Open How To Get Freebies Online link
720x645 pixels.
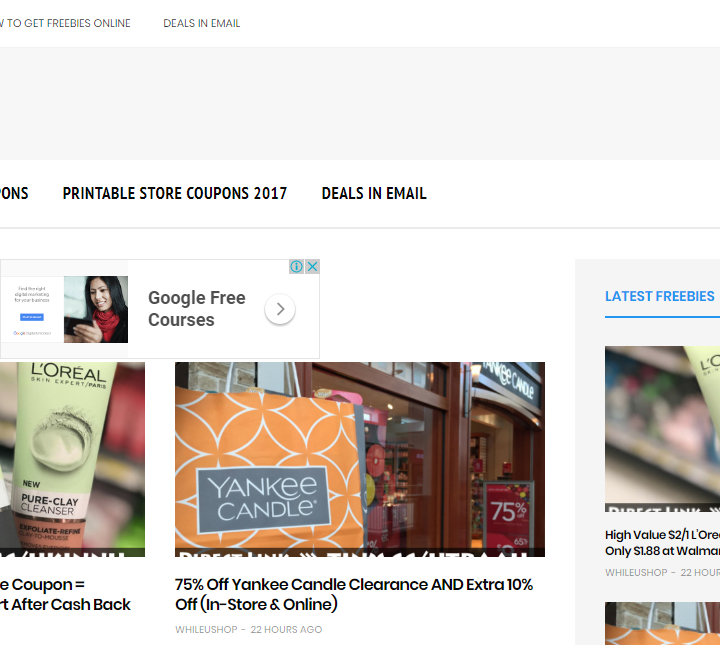pyautogui.click(x=66, y=23)
